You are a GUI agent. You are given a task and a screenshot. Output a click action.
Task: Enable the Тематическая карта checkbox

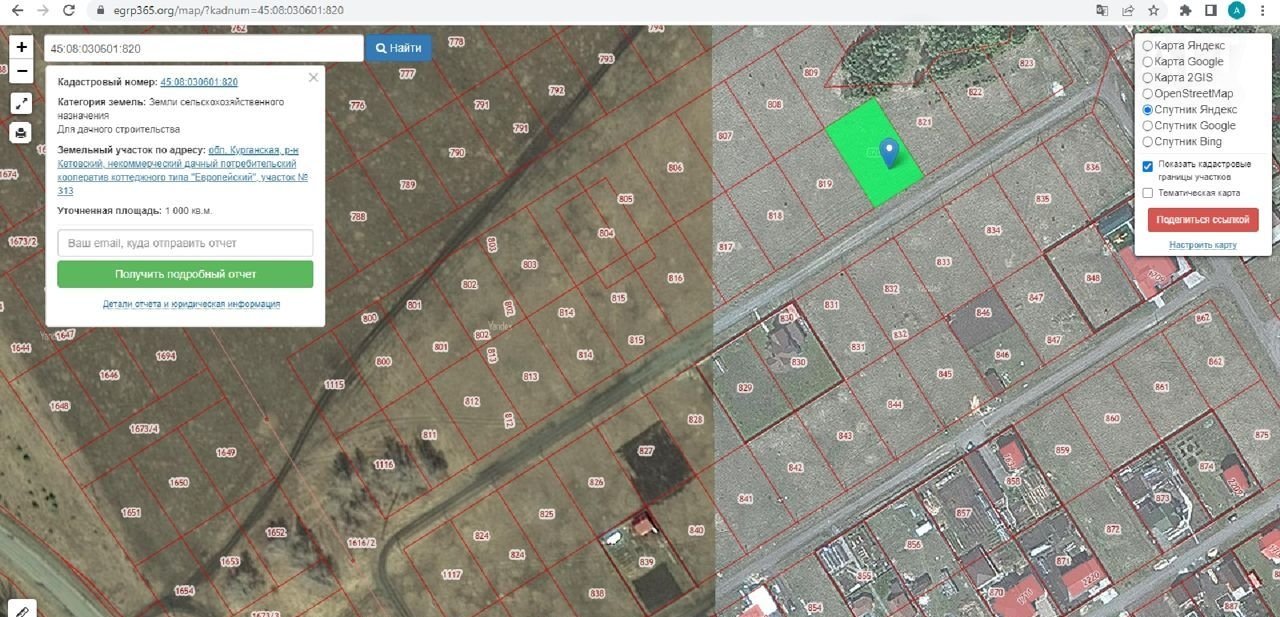pos(1147,193)
